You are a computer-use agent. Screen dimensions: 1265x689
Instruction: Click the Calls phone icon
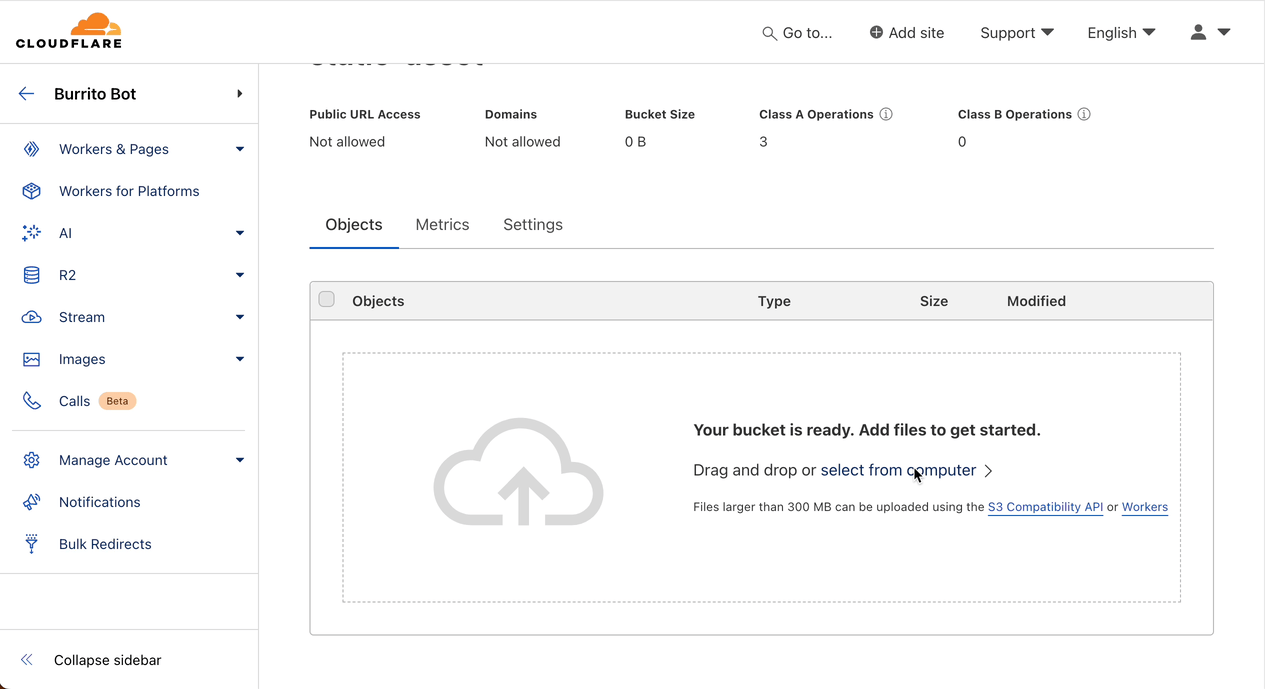pos(32,401)
